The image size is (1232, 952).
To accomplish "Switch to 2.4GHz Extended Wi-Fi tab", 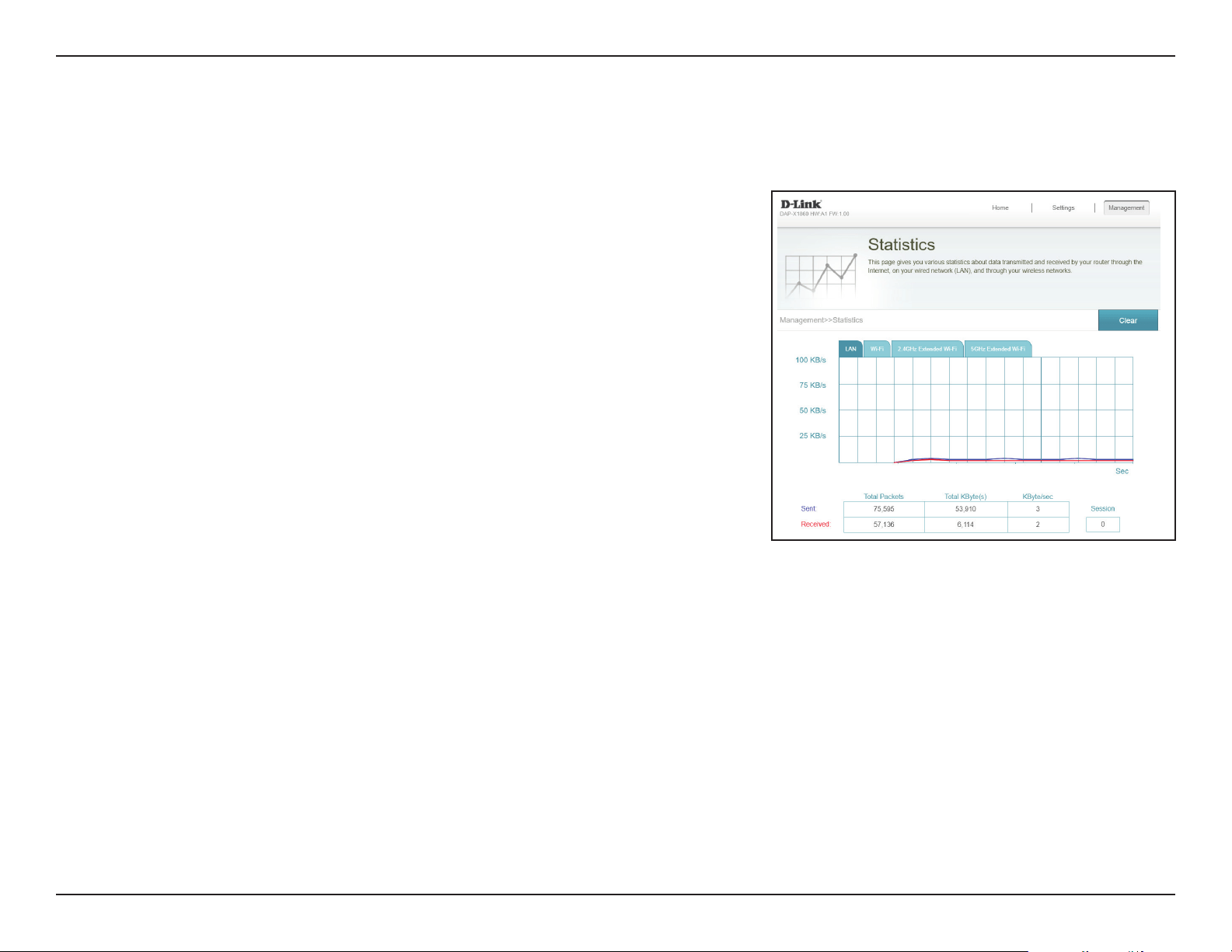I will [927, 349].
